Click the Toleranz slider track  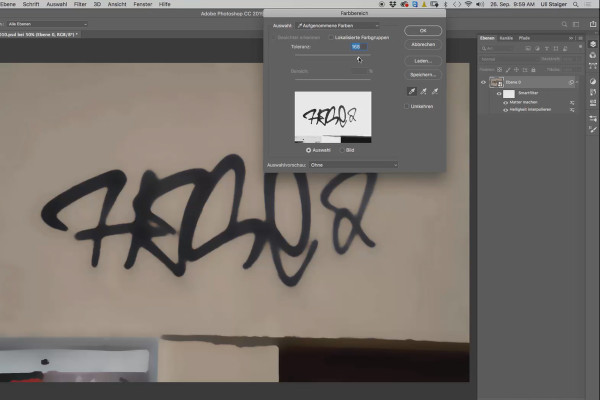pos(333,55)
